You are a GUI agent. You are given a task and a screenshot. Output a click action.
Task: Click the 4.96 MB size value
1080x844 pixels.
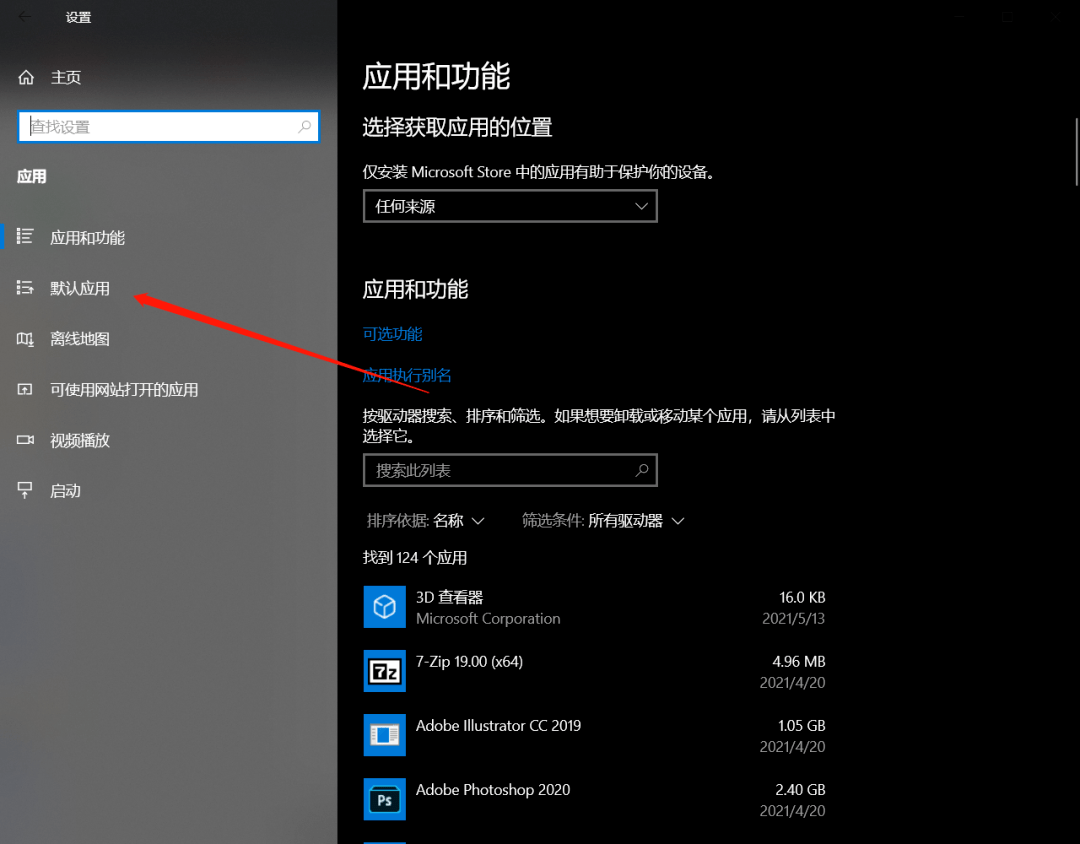[799, 661]
